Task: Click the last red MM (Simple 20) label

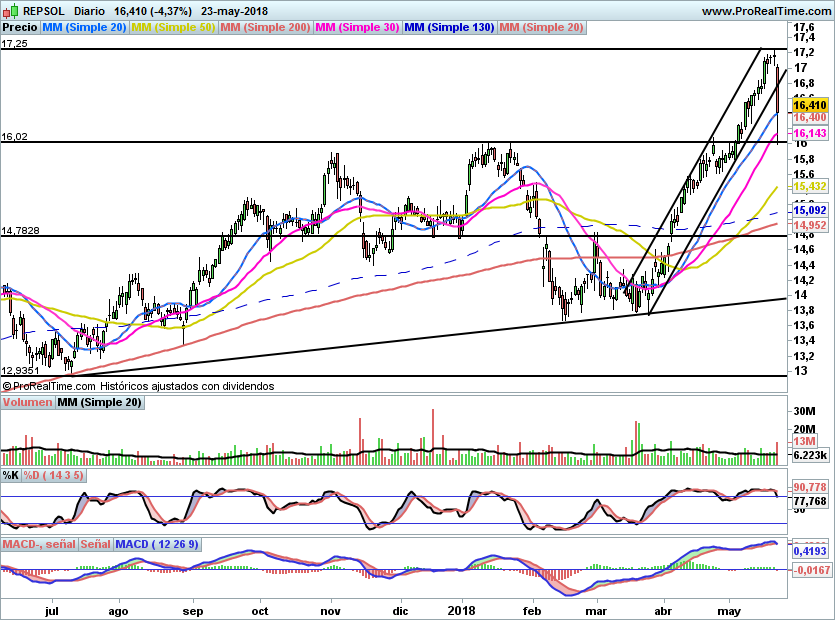Action: [x=541, y=27]
